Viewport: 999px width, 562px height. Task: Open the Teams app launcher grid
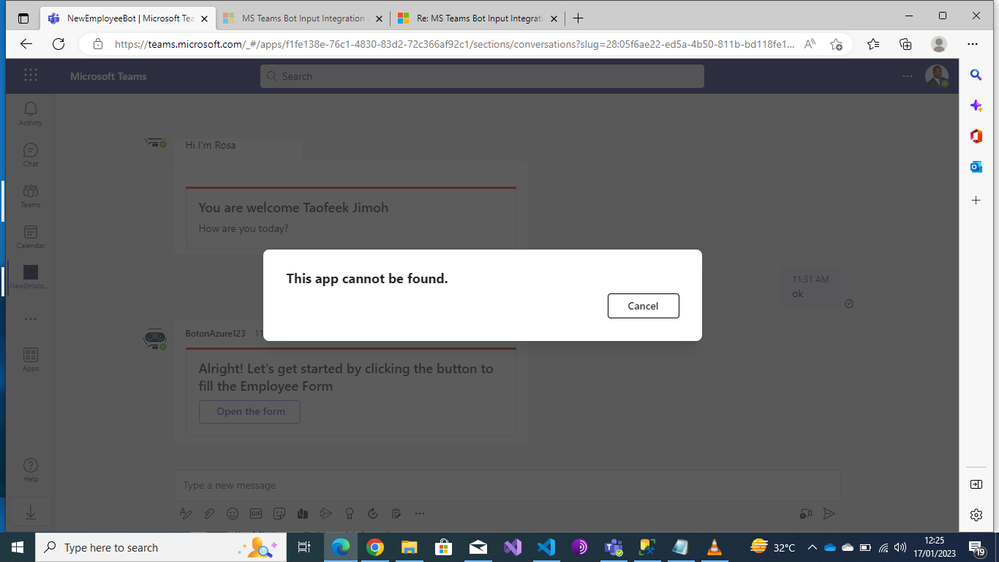pos(30,75)
